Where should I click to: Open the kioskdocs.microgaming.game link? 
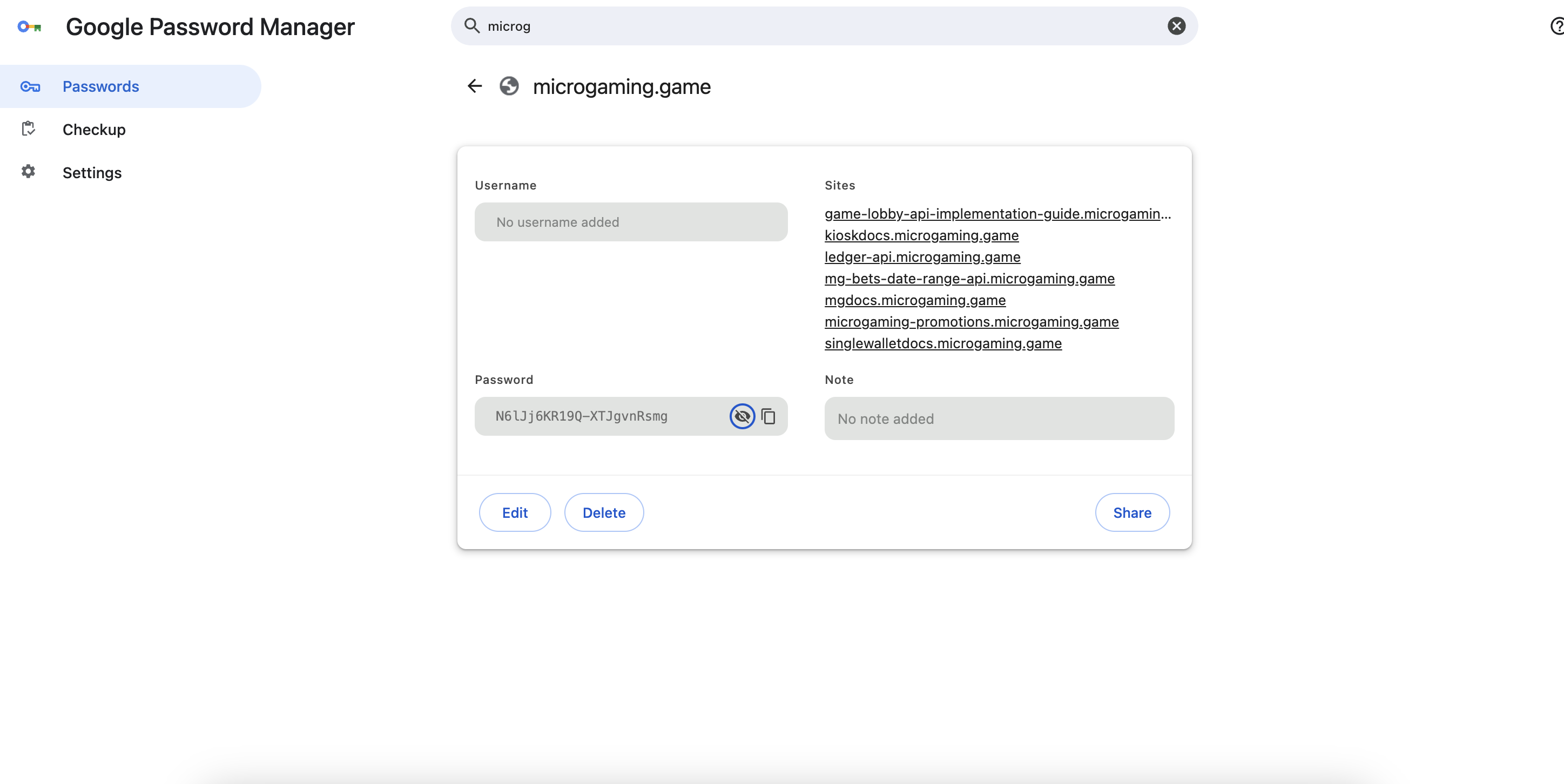pyautogui.click(x=921, y=235)
